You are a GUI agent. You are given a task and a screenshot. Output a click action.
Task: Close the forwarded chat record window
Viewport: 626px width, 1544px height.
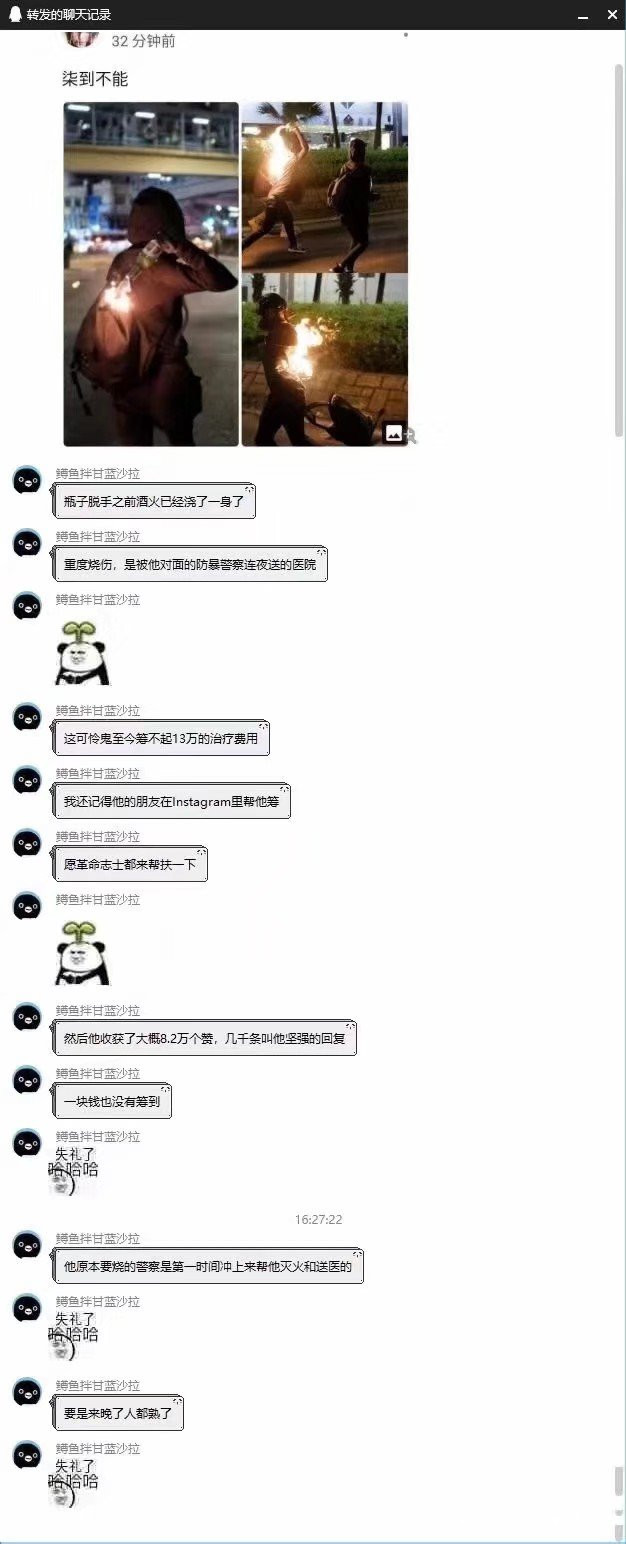(612, 15)
